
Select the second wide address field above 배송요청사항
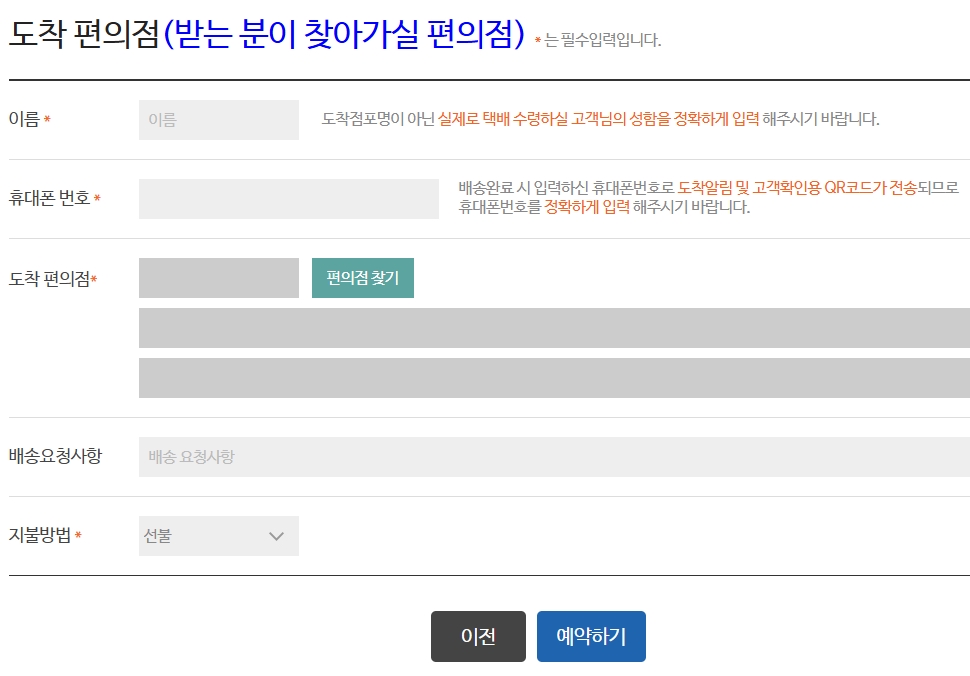click(x=554, y=378)
